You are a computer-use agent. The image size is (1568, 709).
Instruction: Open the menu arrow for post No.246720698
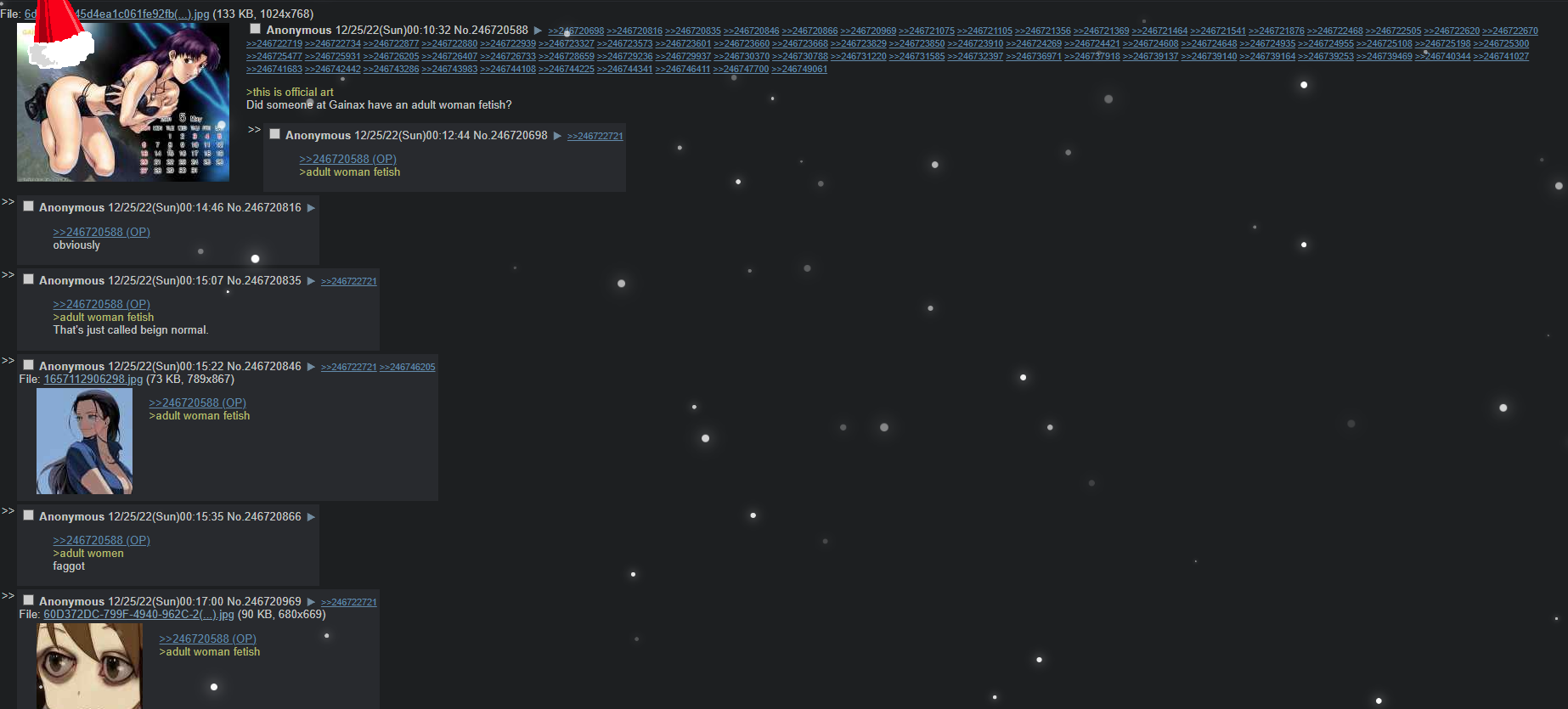[557, 136]
